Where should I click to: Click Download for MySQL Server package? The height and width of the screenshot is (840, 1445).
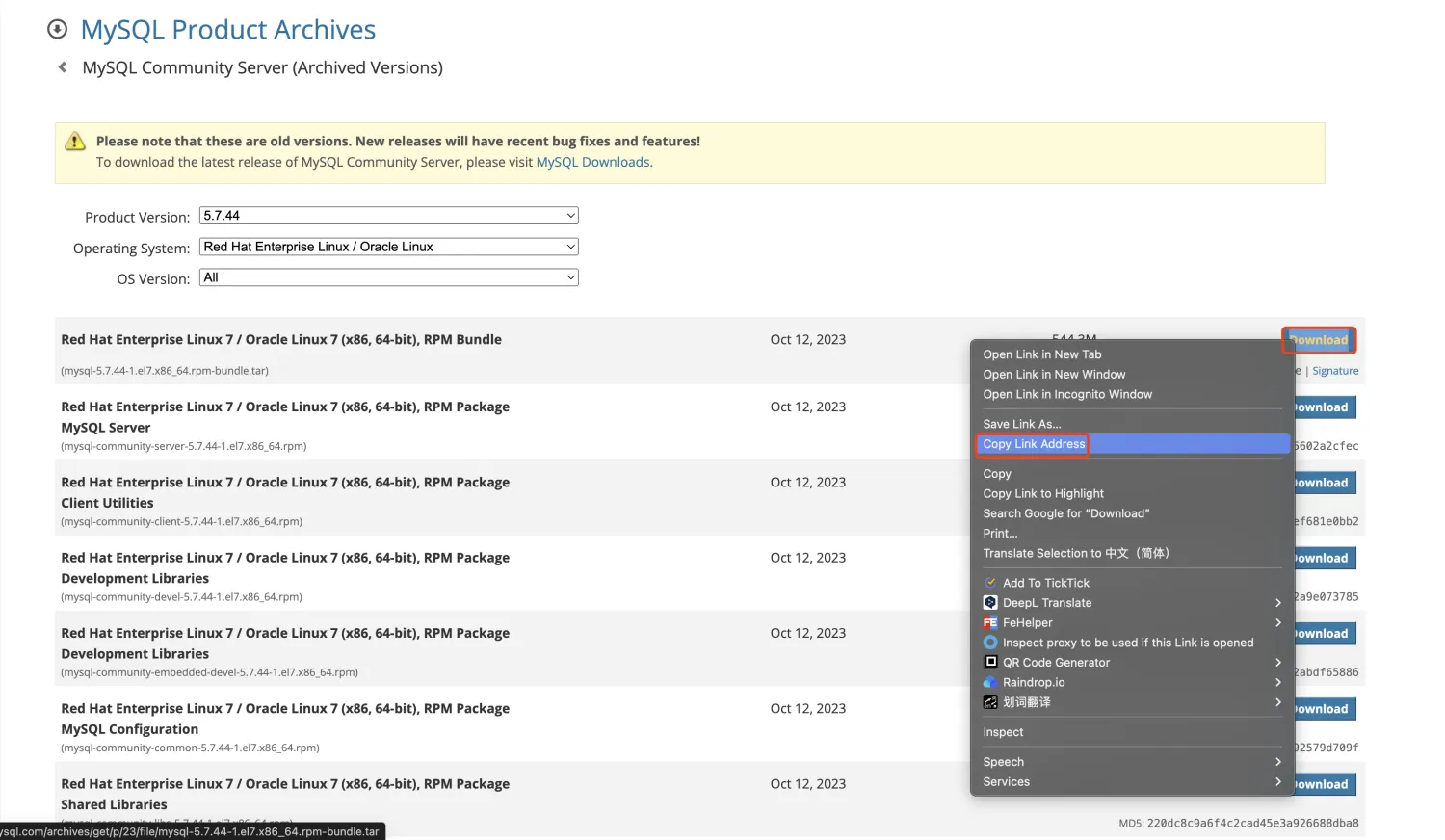pos(1324,407)
